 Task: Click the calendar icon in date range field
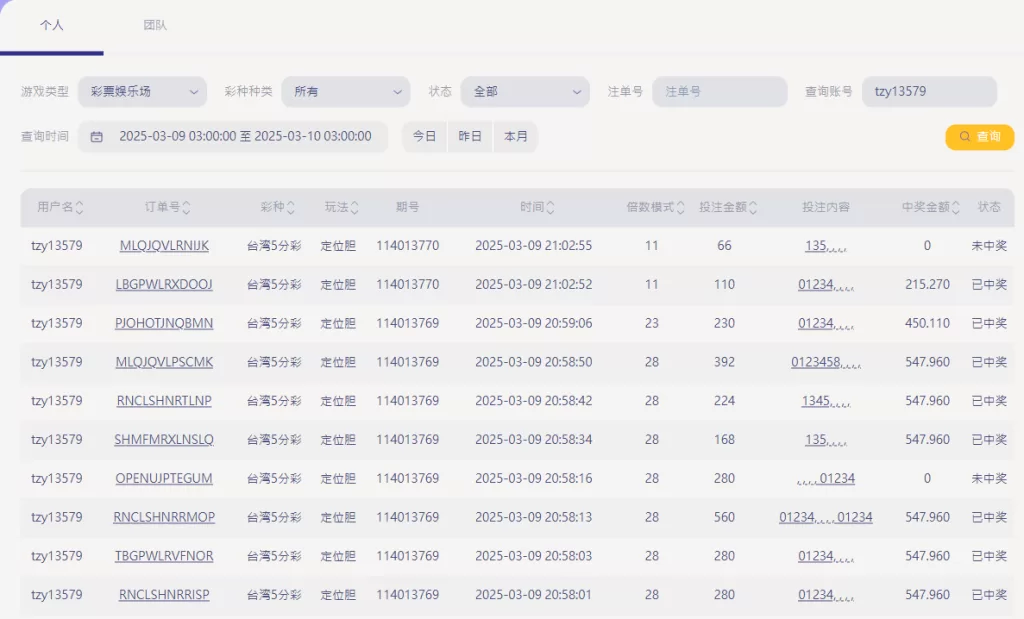pyautogui.click(x=97, y=136)
